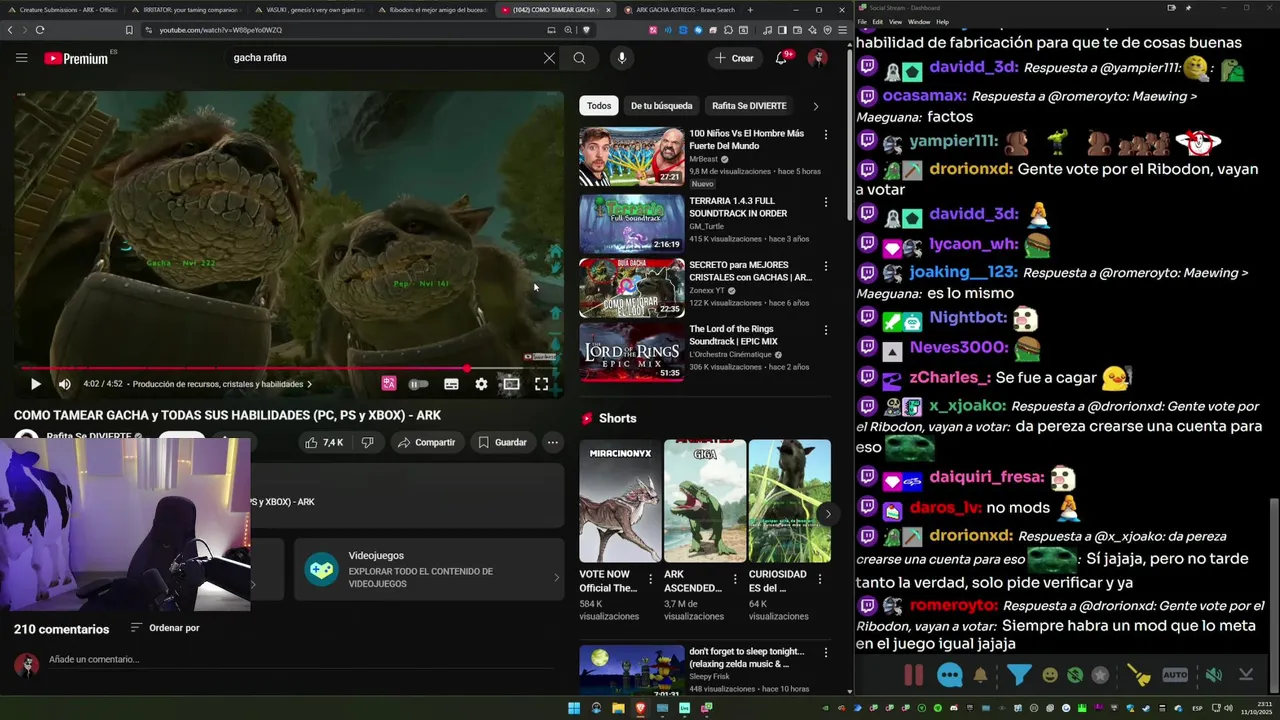The width and height of the screenshot is (1280, 720).
Task: Like the video with 7,4 K likes
Action: [324, 442]
